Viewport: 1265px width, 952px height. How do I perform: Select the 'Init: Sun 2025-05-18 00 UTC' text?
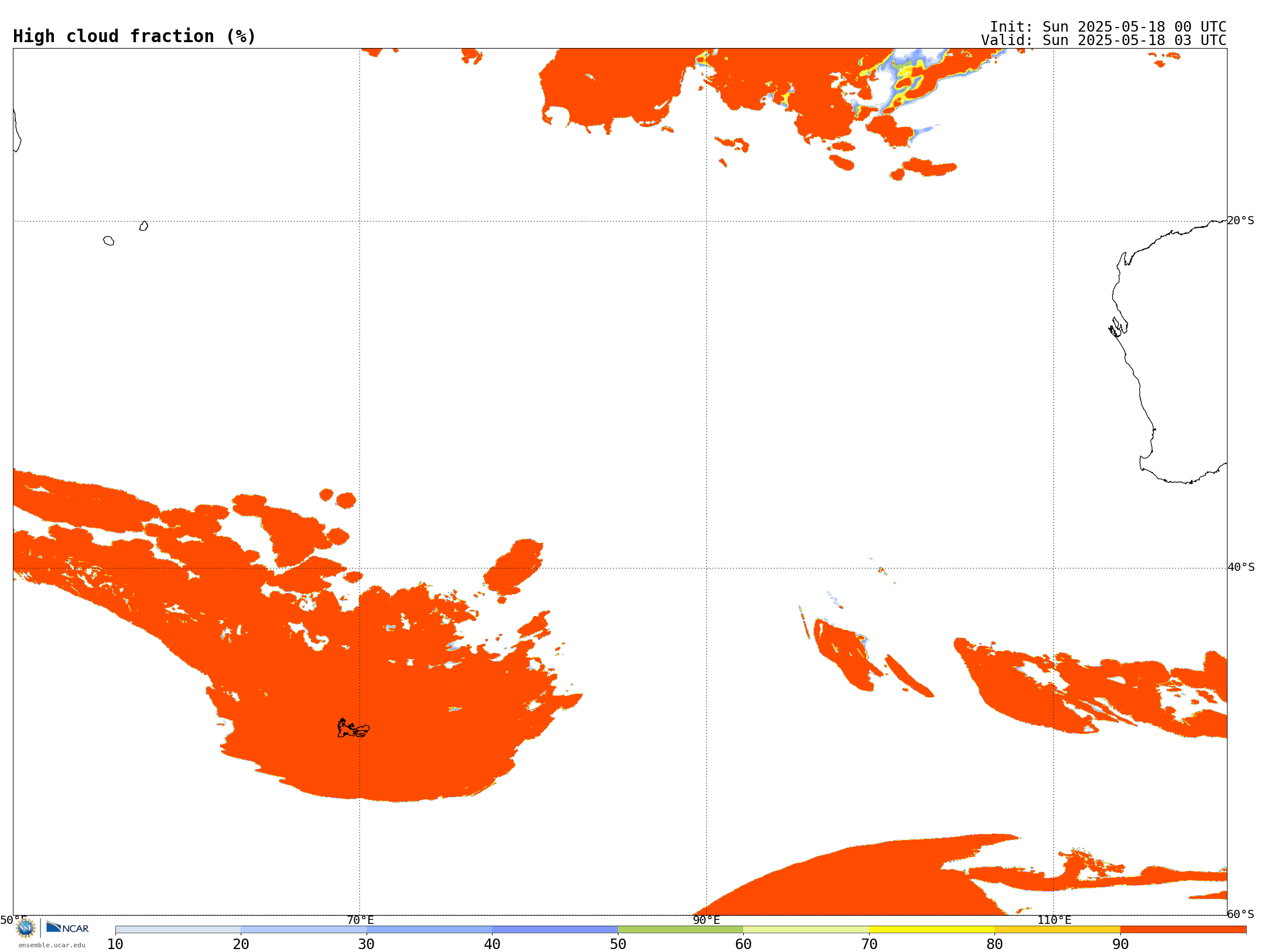click(x=1108, y=27)
